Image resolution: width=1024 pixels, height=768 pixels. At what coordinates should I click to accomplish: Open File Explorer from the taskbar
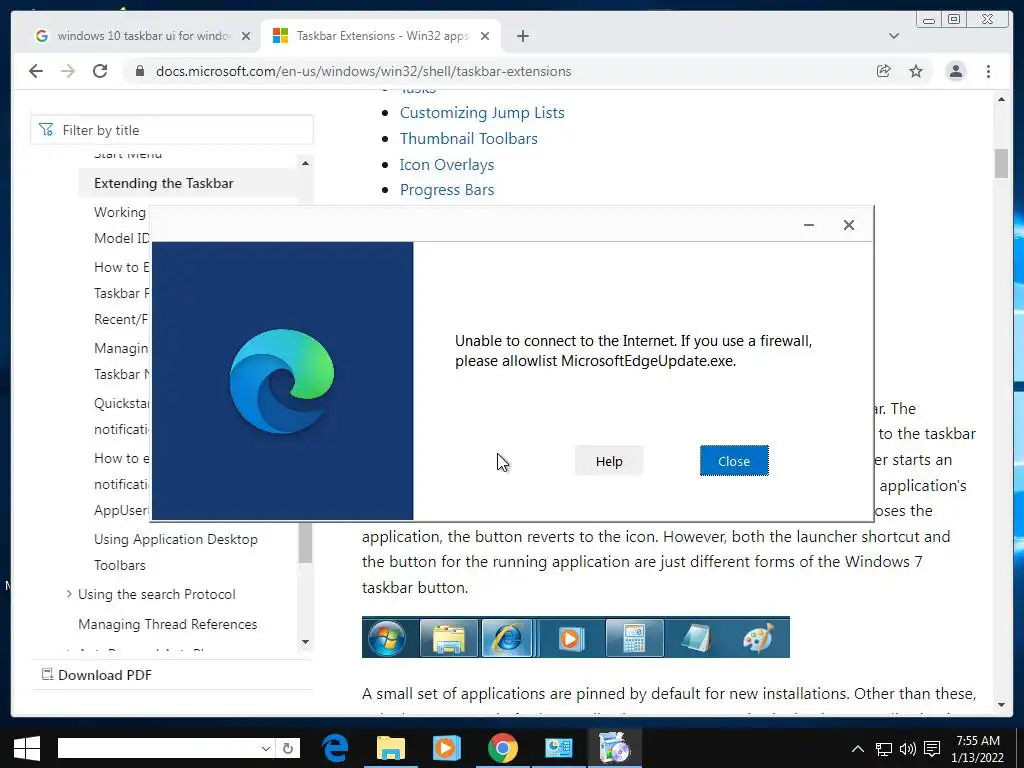click(x=391, y=748)
